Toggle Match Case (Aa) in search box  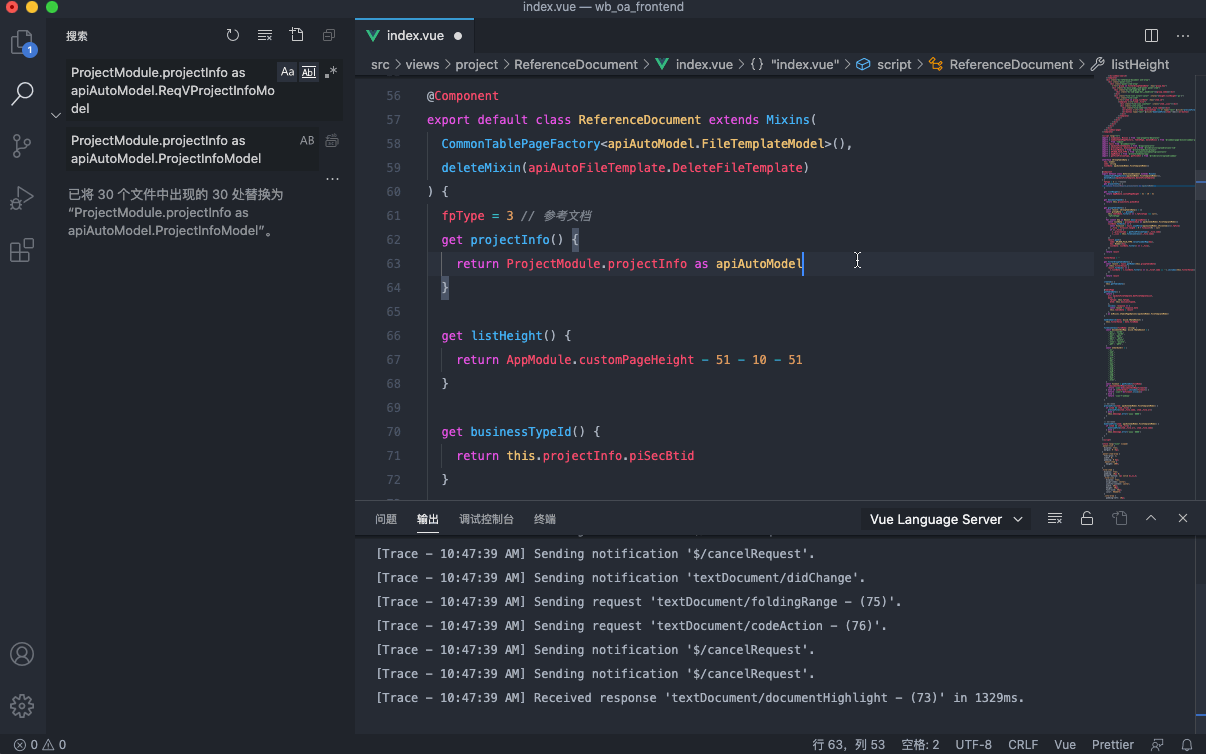pos(287,72)
